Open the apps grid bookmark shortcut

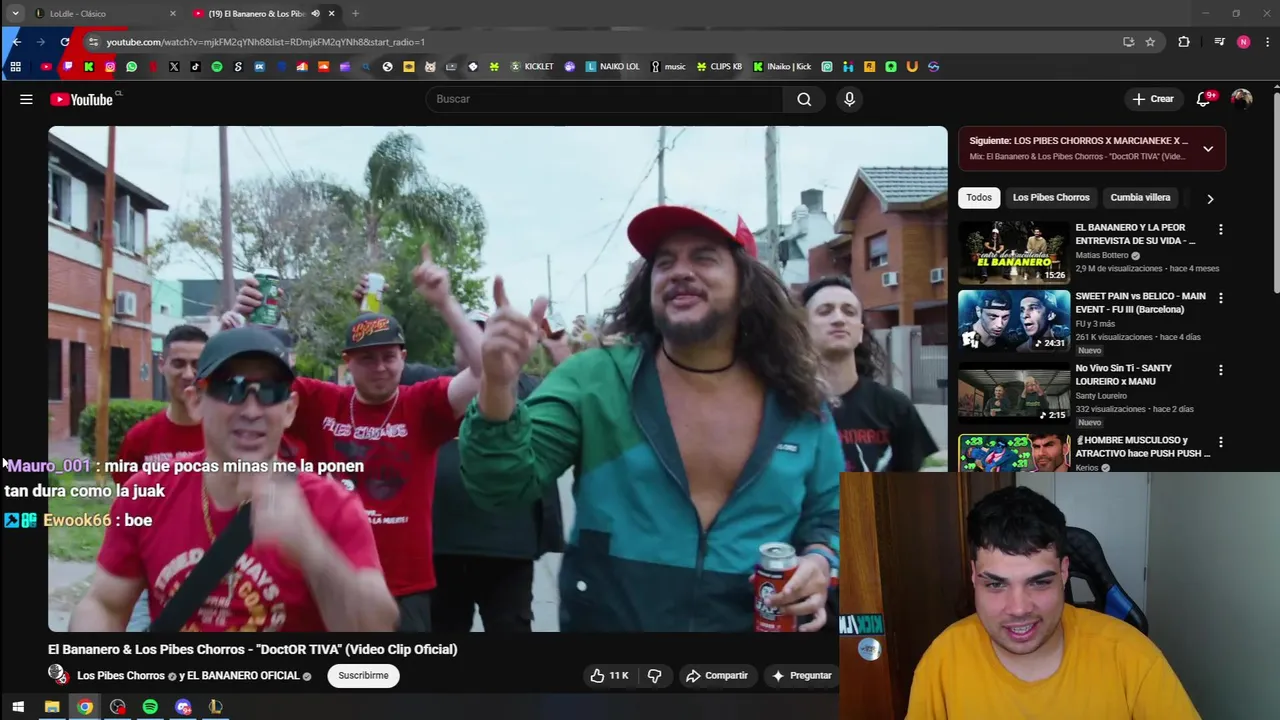pos(15,67)
